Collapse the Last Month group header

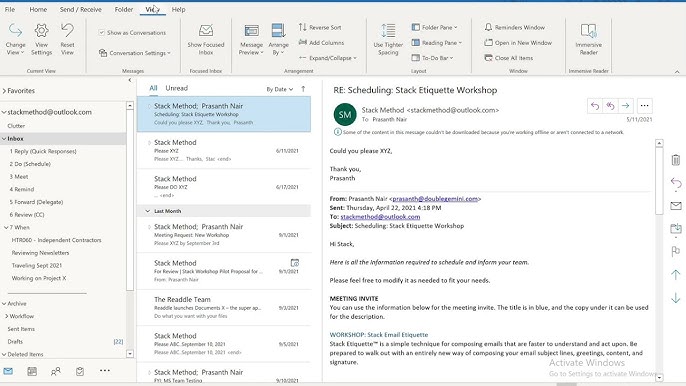click(x=148, y=211)
